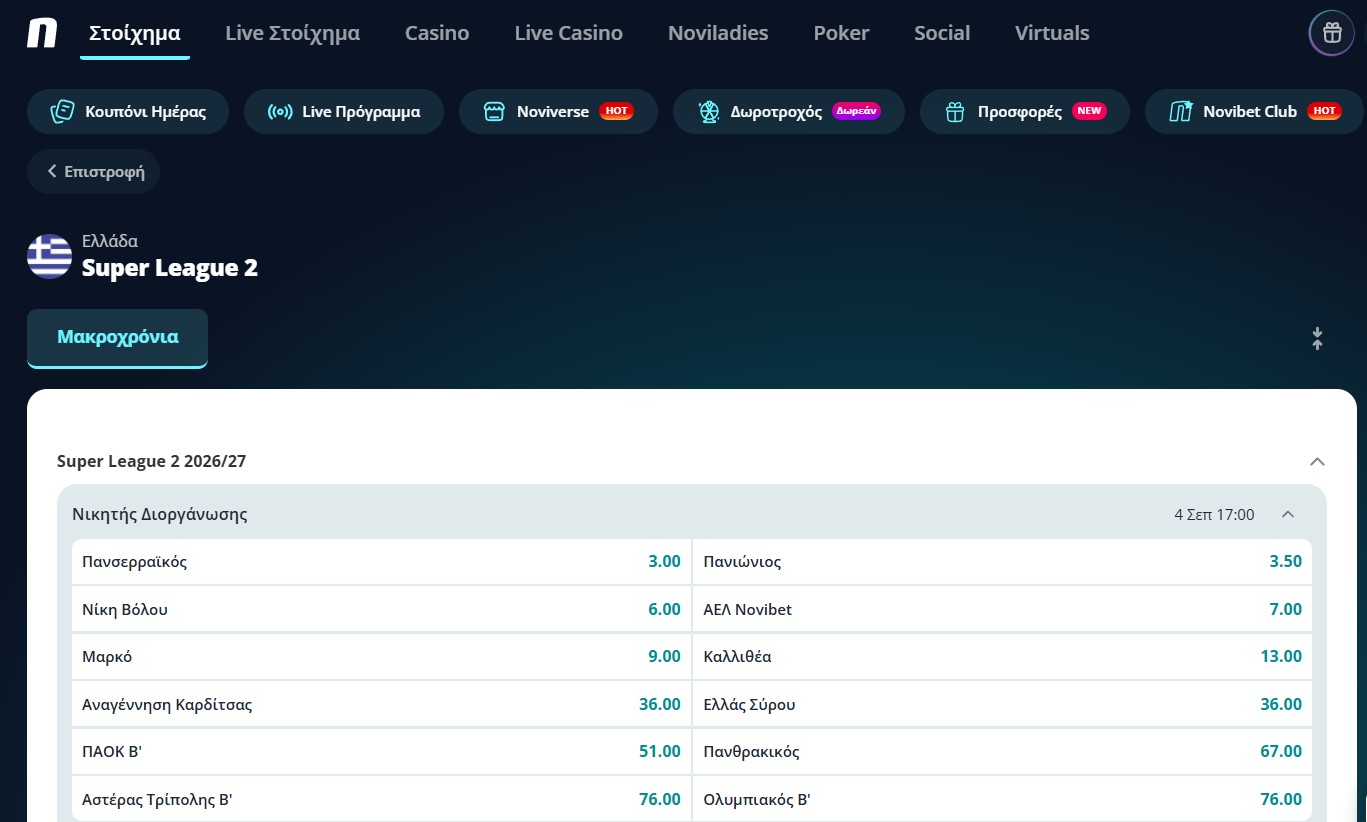Pick Πανιώνιος at odds 3.50

point(1002,562)
